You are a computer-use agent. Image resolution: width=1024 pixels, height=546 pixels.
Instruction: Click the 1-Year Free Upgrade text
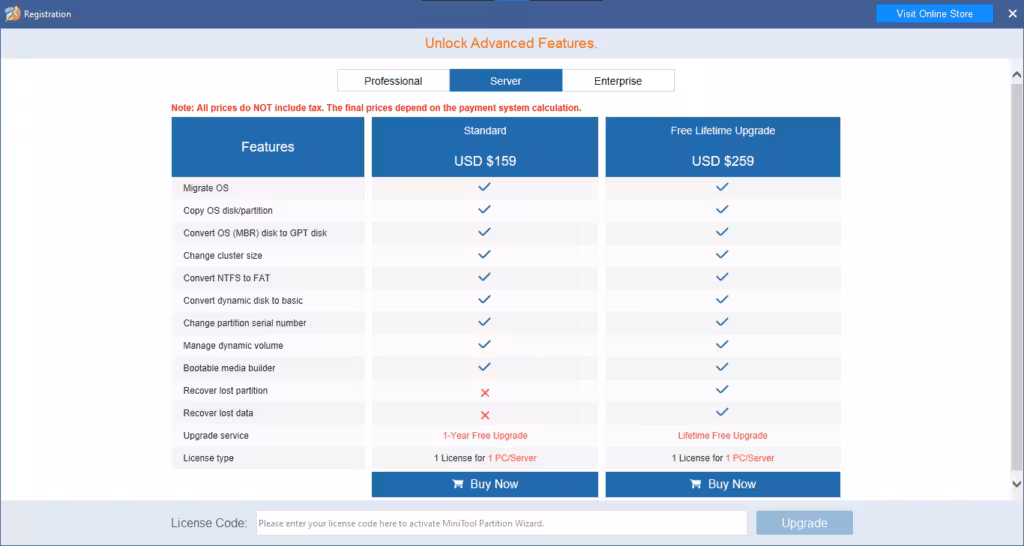pos(485,436)
